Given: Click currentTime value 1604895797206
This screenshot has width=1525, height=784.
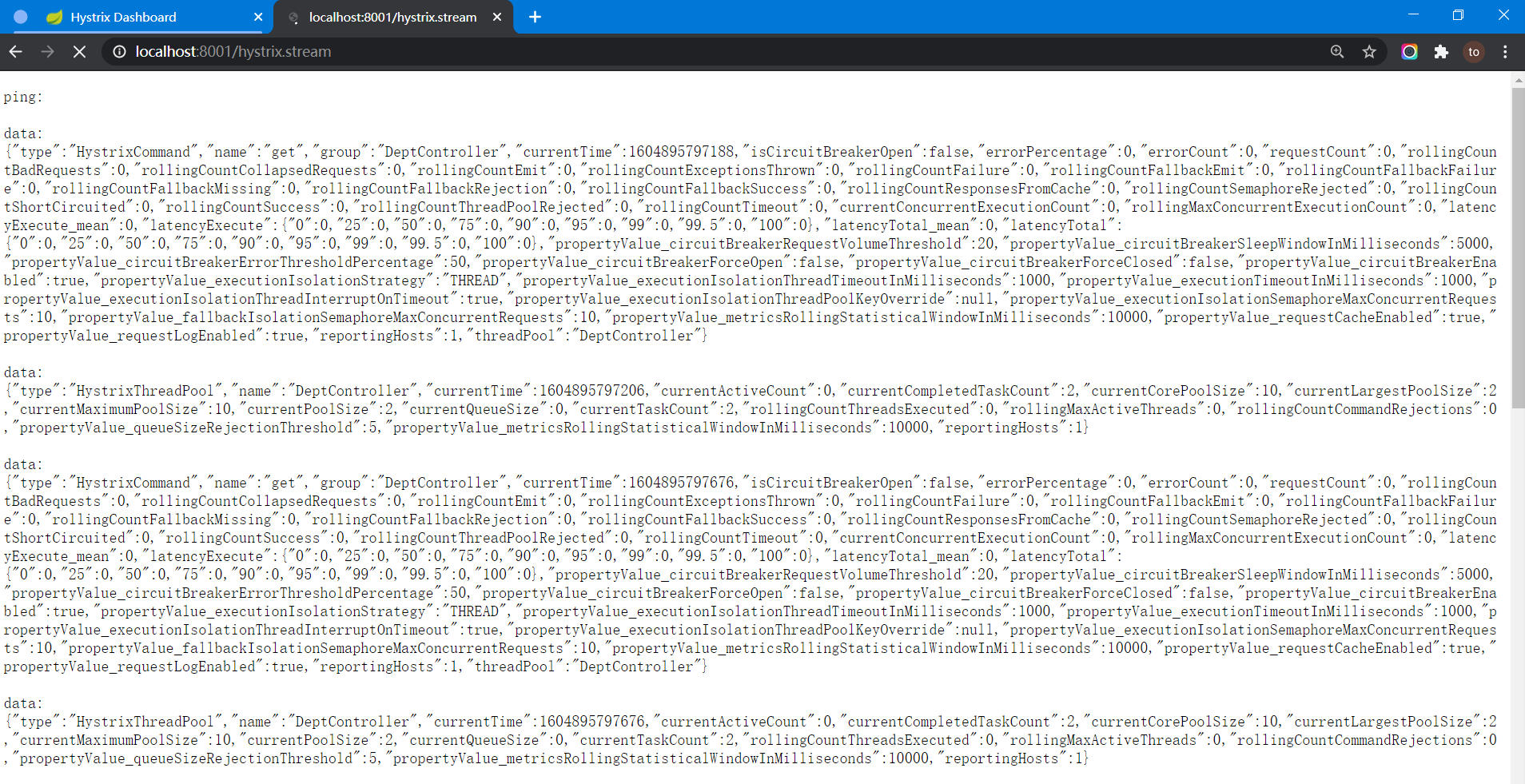Looking at the screenshot, I should [592, 391].
